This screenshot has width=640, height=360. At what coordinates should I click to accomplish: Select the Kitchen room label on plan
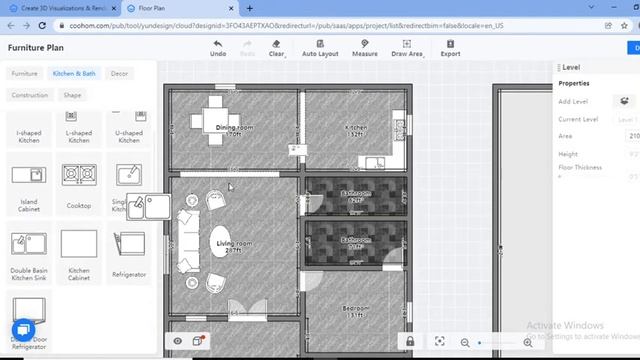356,131
